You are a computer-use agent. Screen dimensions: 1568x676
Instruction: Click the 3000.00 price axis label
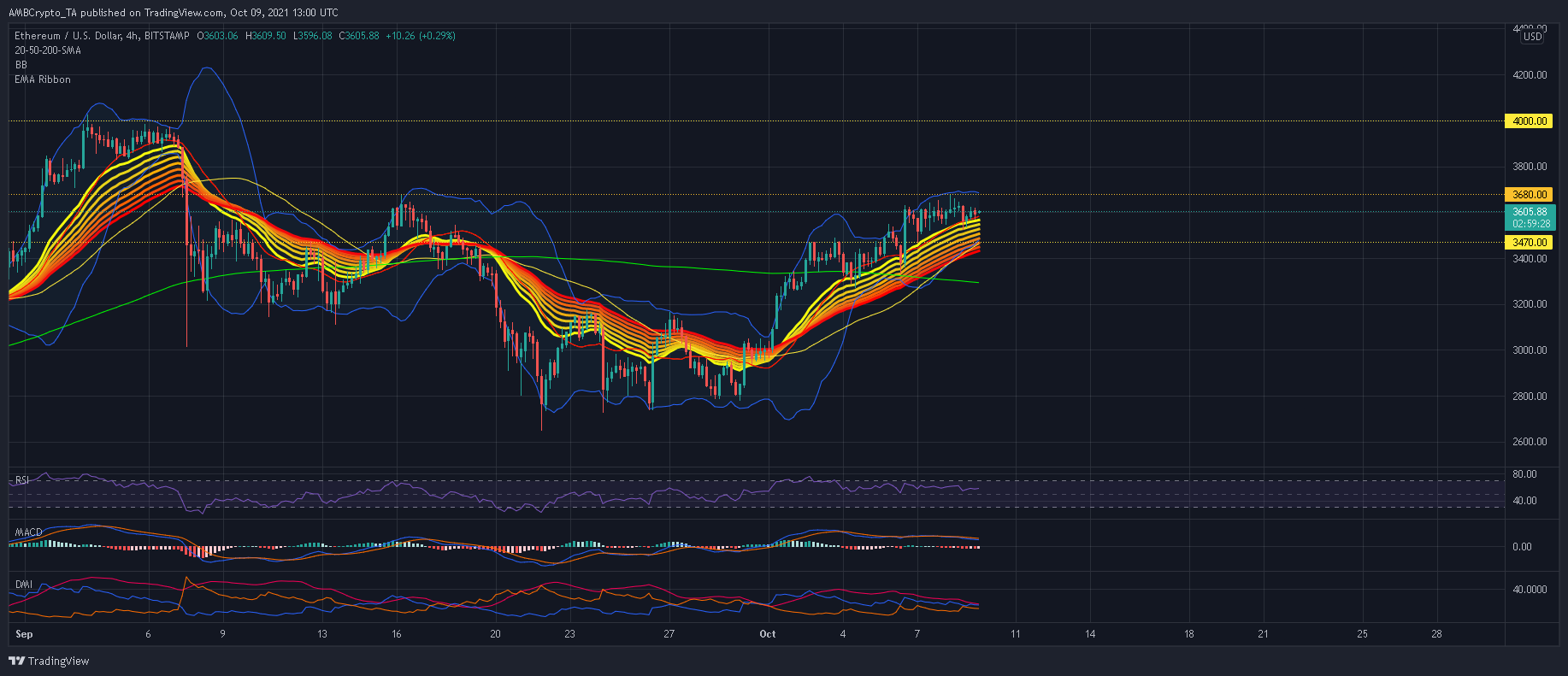tap(1530, 350)
